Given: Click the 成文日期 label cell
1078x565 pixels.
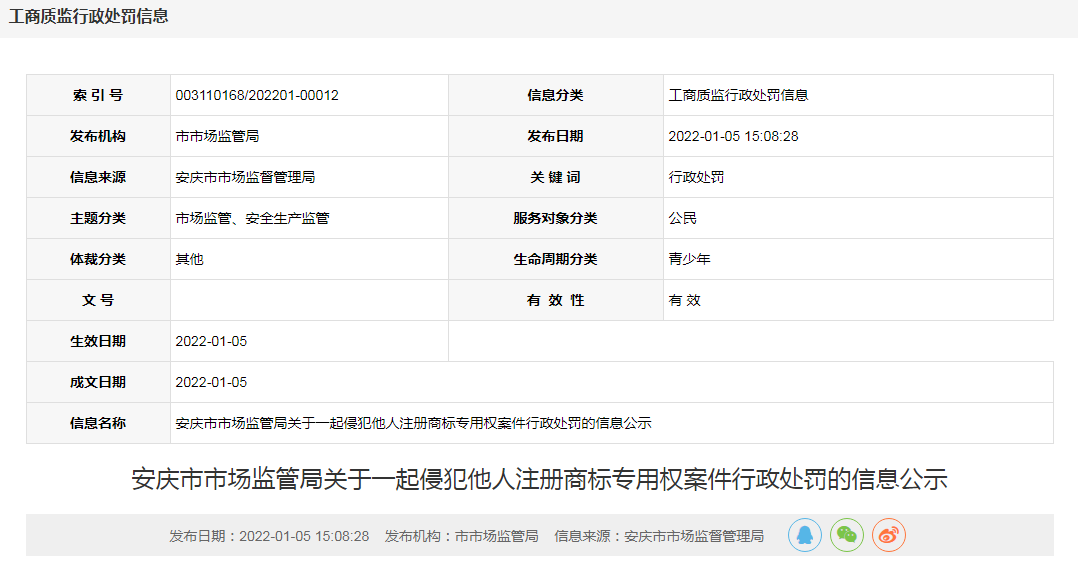Looking at the screenshot, I should pos(98,382).
